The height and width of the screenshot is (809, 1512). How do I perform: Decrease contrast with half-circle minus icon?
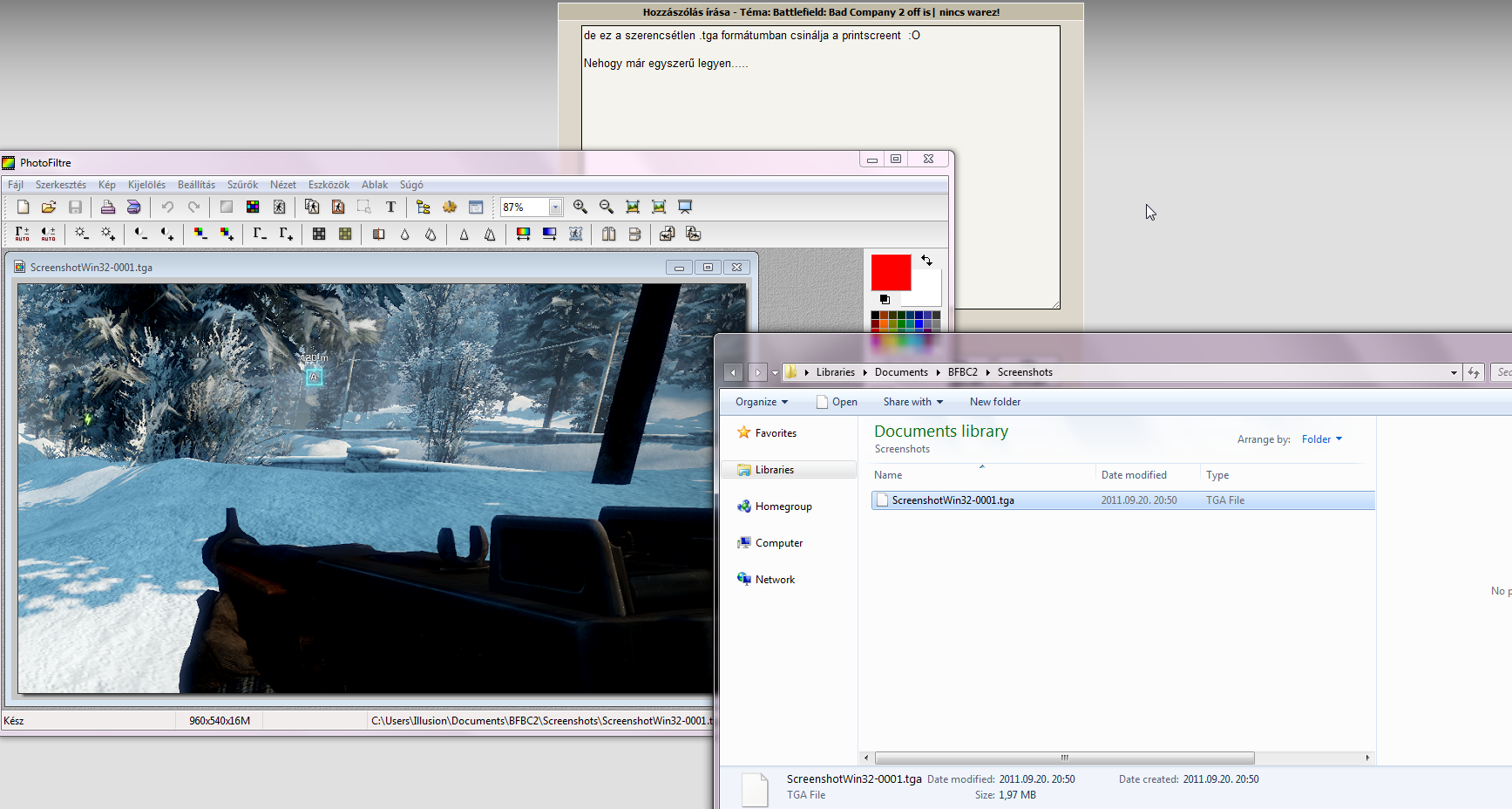pyautogui.click(x=140, y=234)
